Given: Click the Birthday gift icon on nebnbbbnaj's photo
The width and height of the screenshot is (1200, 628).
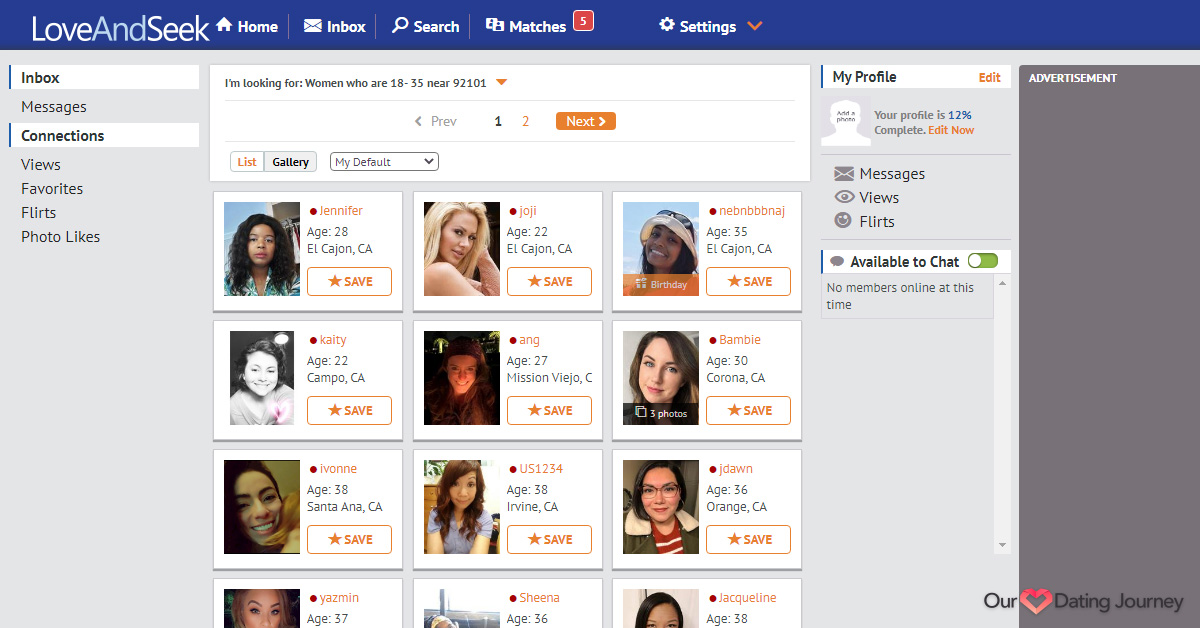Looking at the screenshot, I should (x=641, y=284).
